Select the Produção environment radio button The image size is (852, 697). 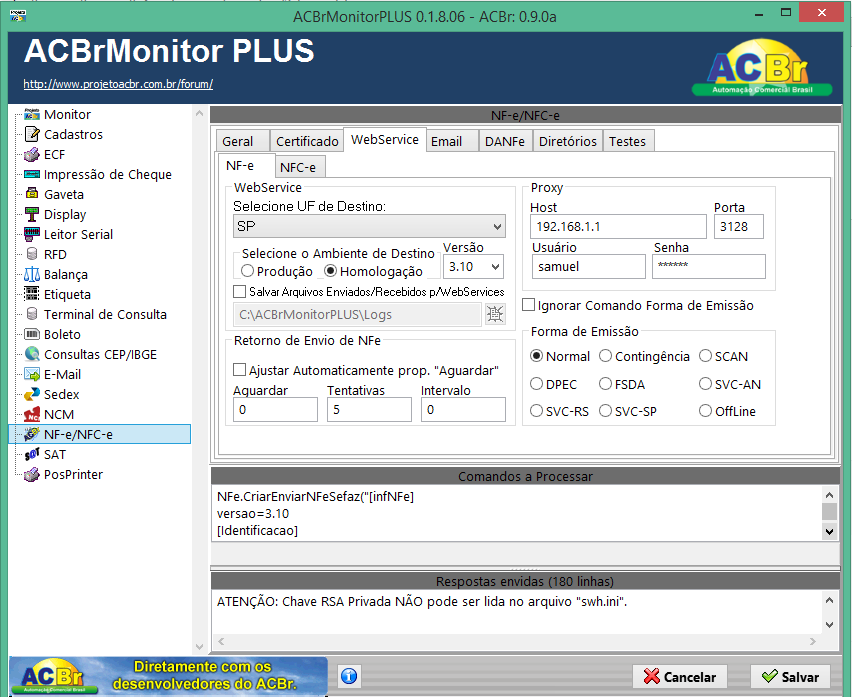click(247, 271)
